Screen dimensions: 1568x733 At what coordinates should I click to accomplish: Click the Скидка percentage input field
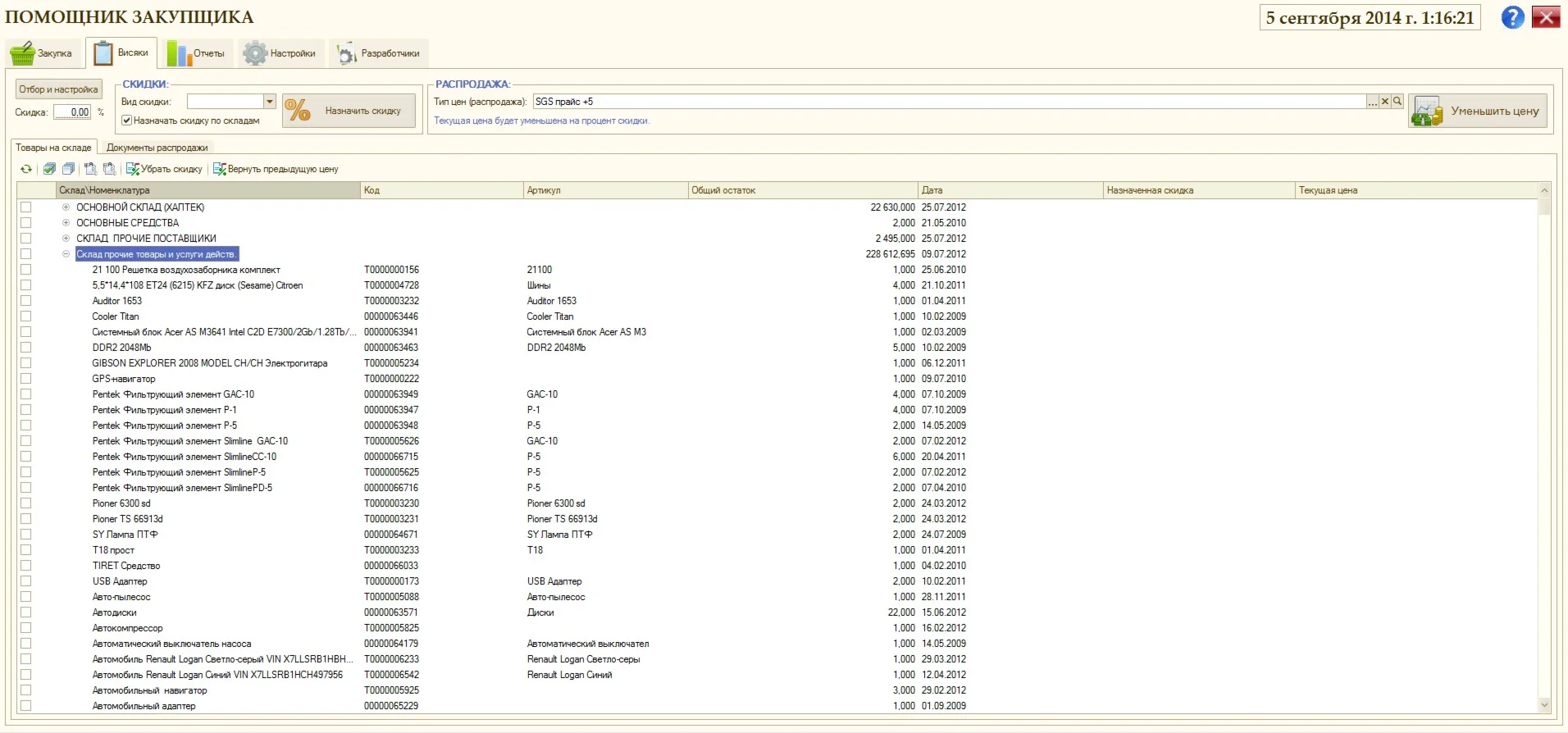(x=72, y=112)
